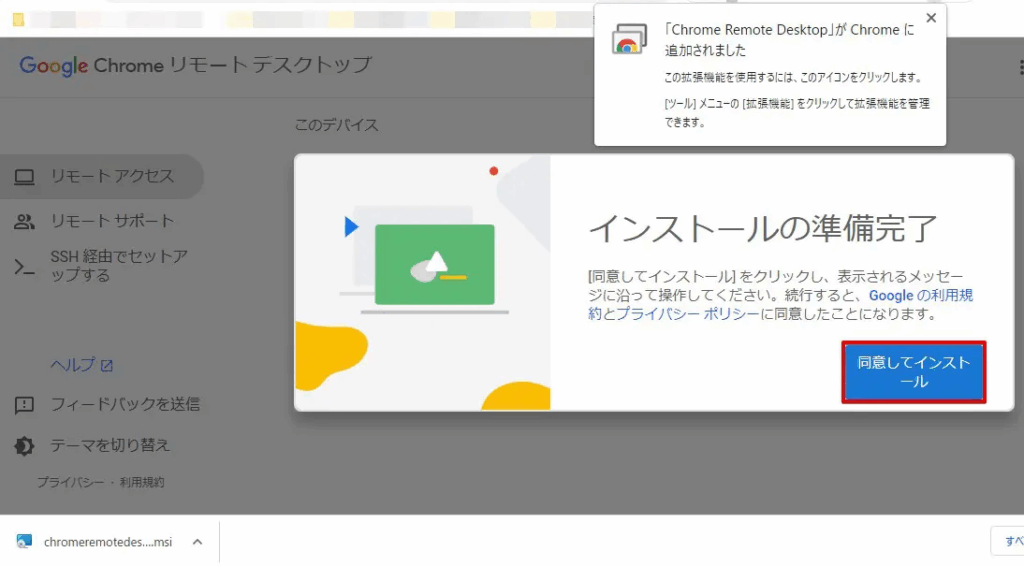The image size is (1024, 566).
Task: Click the Chrome Remote Desktop extension icon in popup
Action: click(x=627, y=39)
